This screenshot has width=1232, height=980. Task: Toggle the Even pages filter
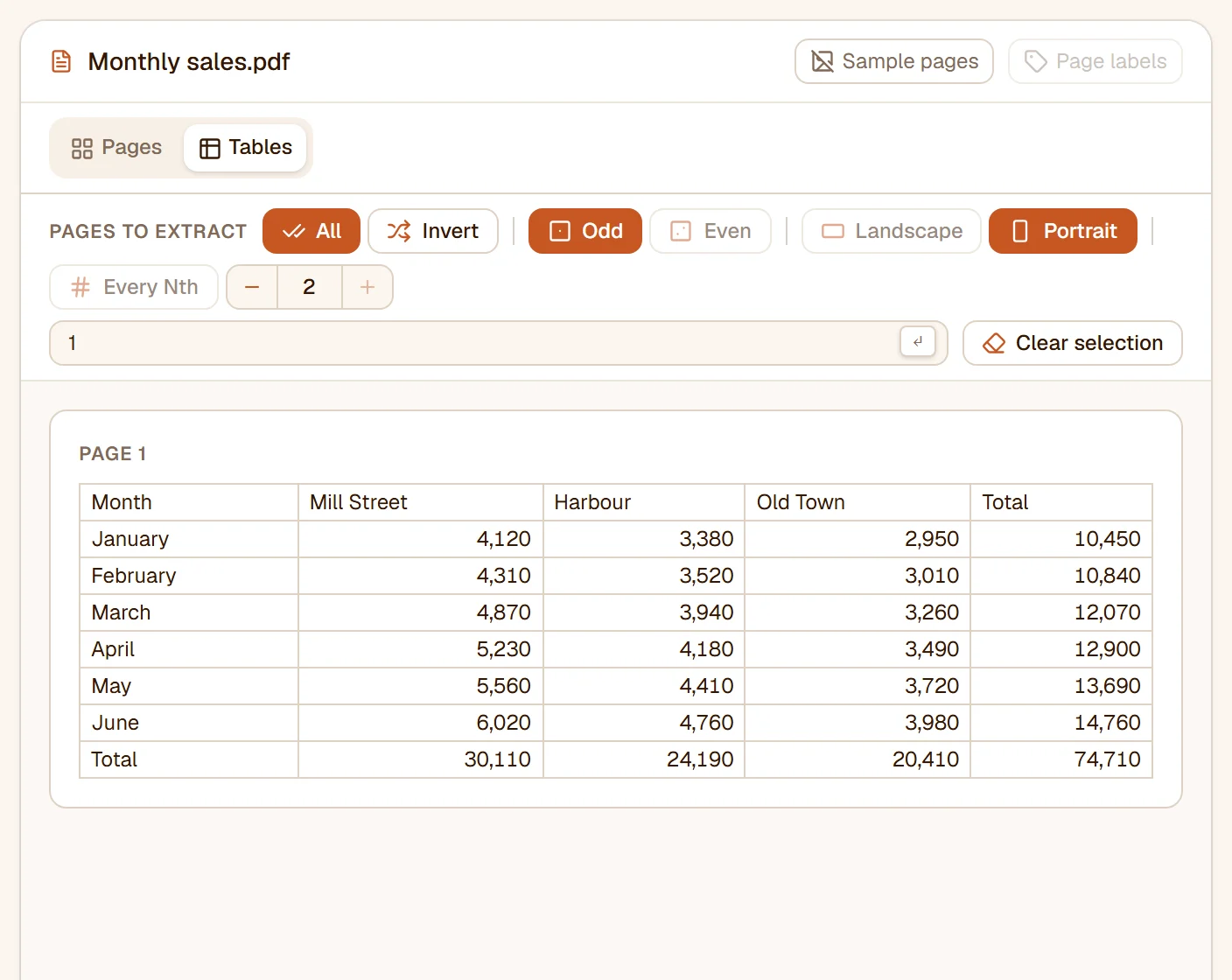click(710, 231)
